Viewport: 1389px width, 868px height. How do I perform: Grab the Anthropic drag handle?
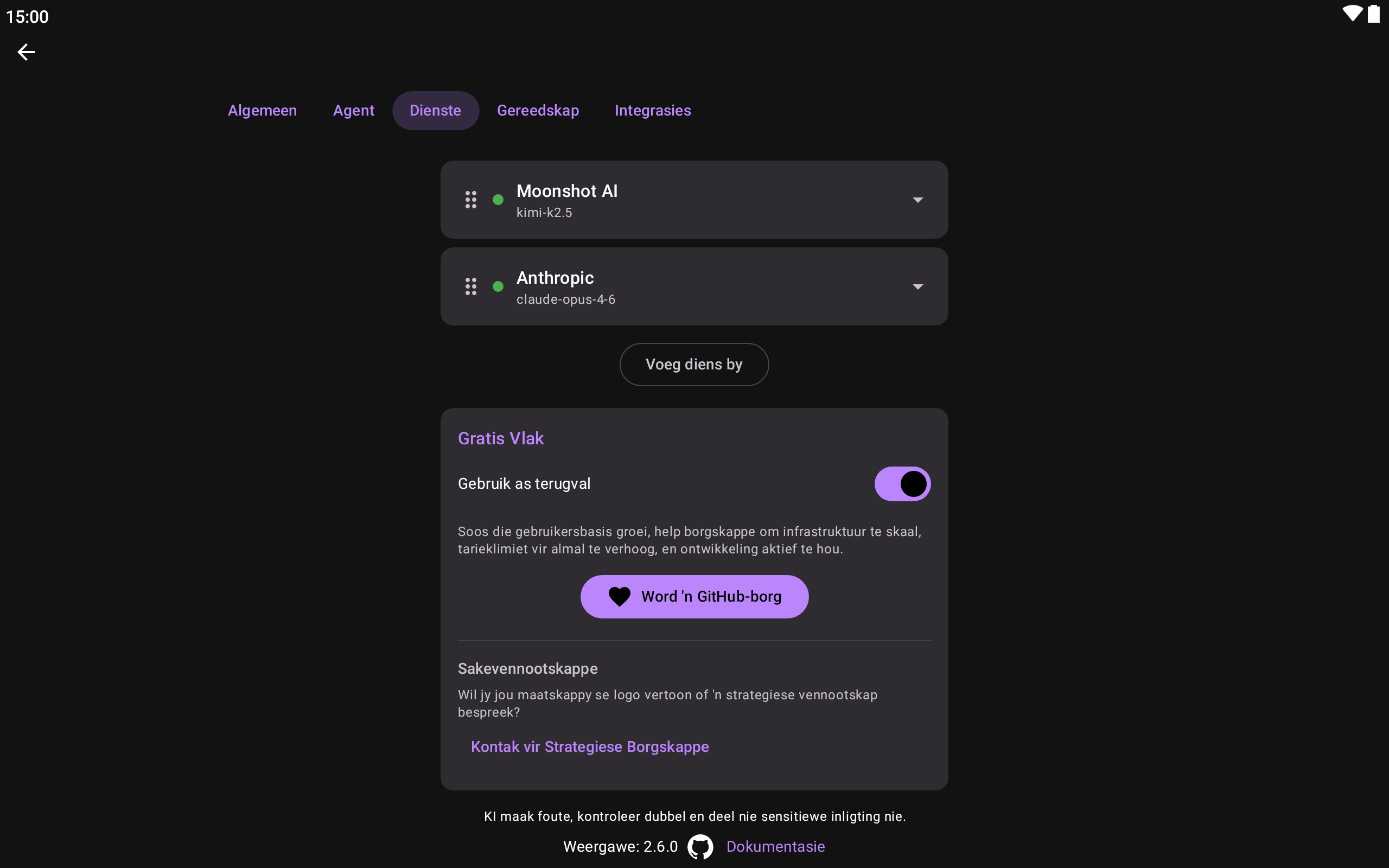click(x=470, y=286)
